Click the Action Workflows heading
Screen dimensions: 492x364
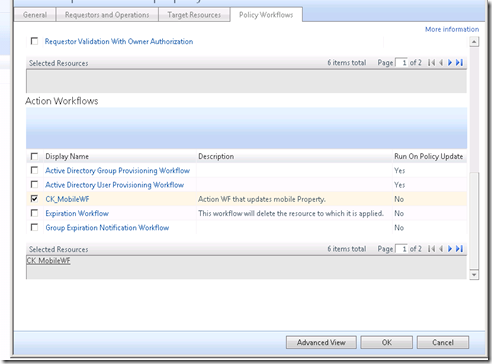62,101
